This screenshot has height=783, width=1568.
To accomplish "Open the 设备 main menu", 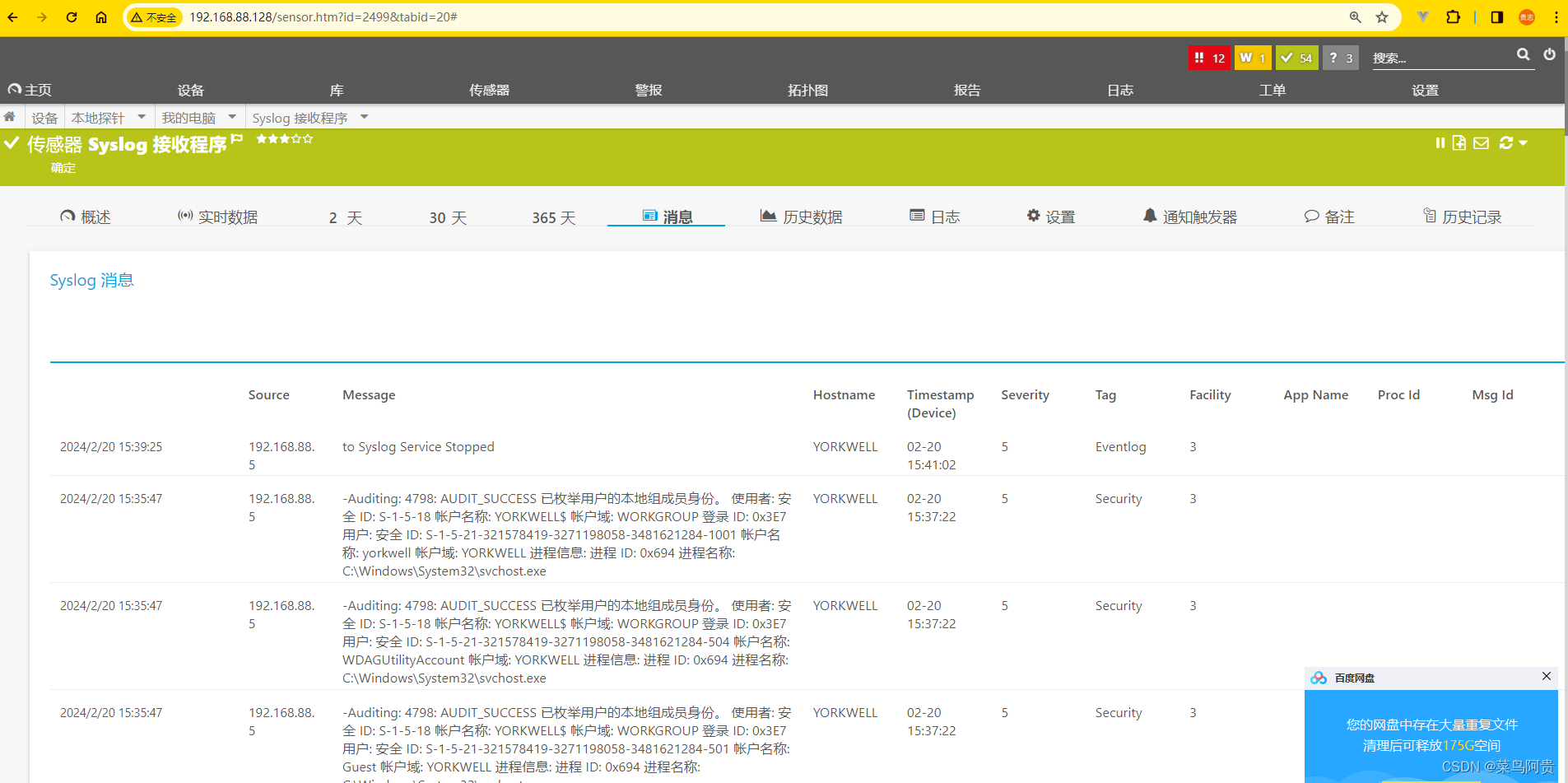I will pyautogui.click(x=191, y=91).
